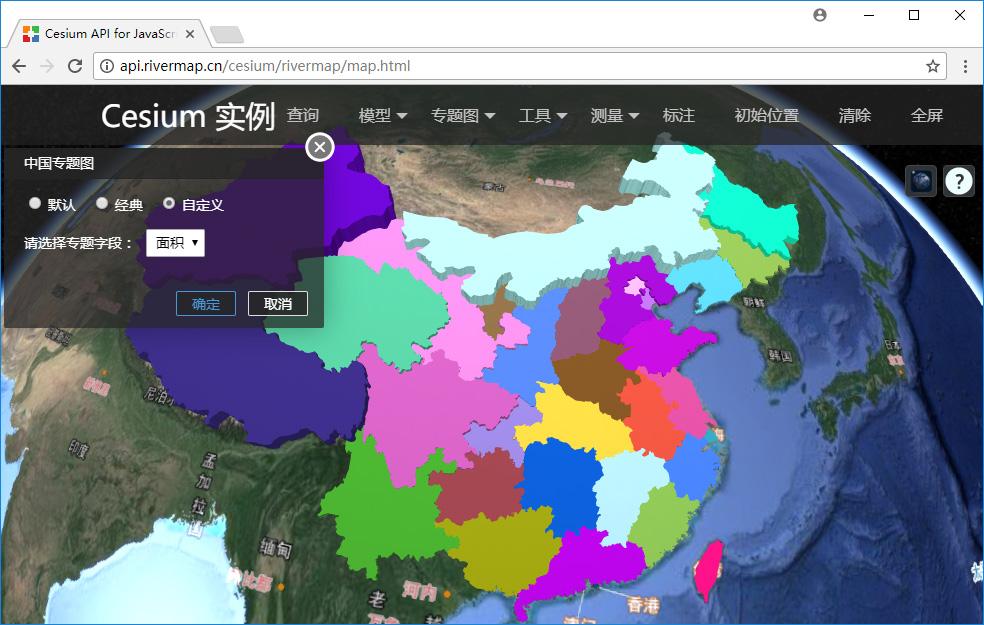The height and width of the screenshot is (625, 984).
Task: Select the Cesium API for JavaScript tab
Action: 107,34
